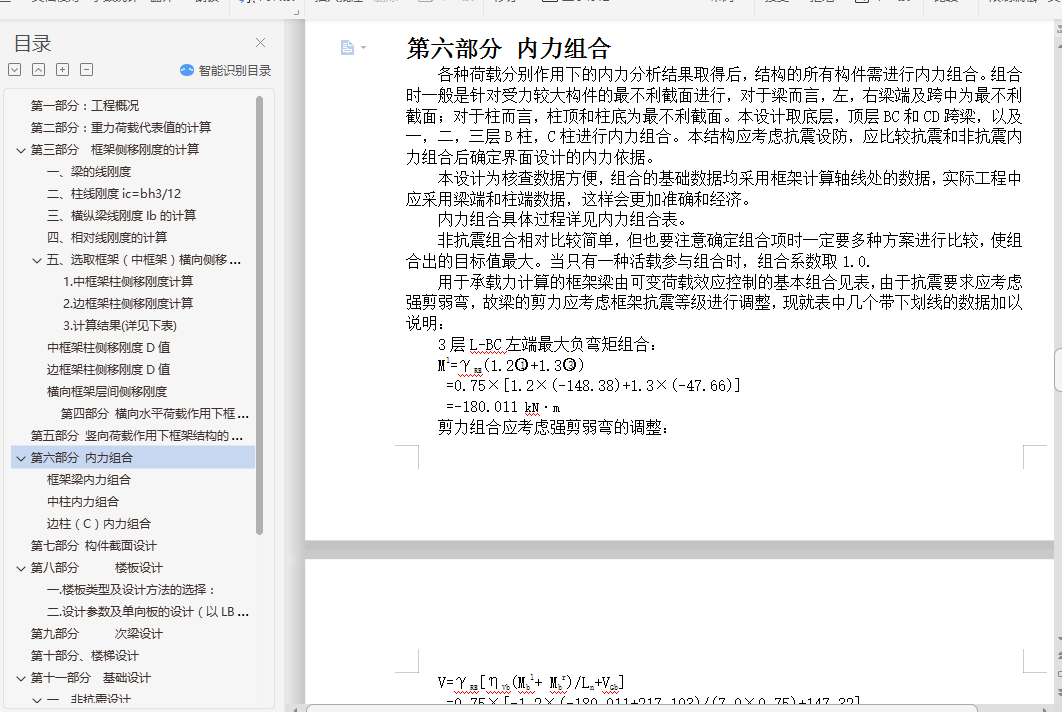Select 边柱(C)内力组合 outline entry
The height and width of the screenshot is (712, 1062).
(x=99, y=524)
